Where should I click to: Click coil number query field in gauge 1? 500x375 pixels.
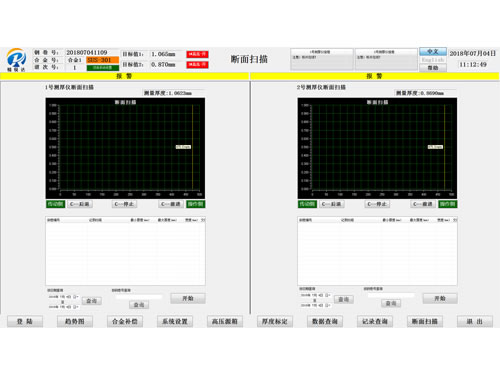tap(138, 297)
